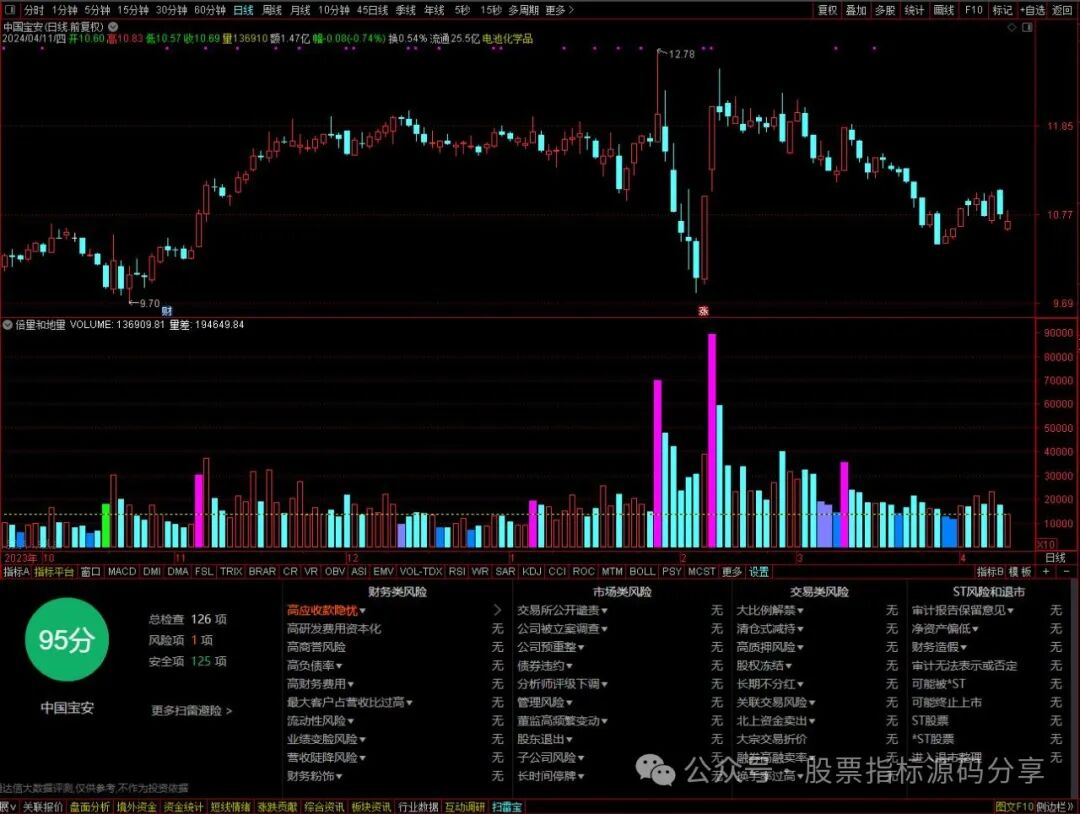The image size is (1080, 814).
Task: Zoom out chart with the − button
Action: click(x=1066, y=572)
